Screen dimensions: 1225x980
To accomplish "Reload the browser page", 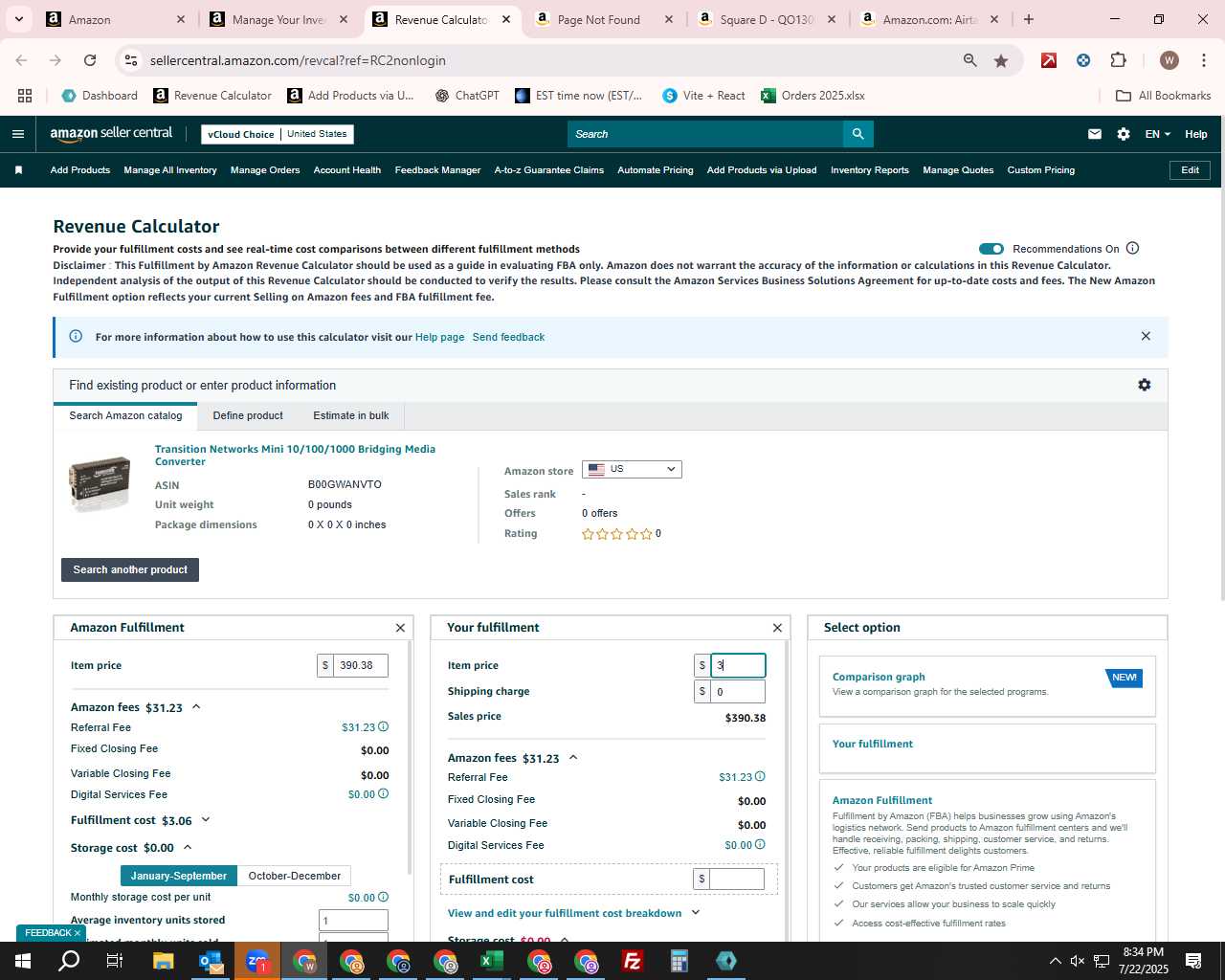I will point(90,60).
